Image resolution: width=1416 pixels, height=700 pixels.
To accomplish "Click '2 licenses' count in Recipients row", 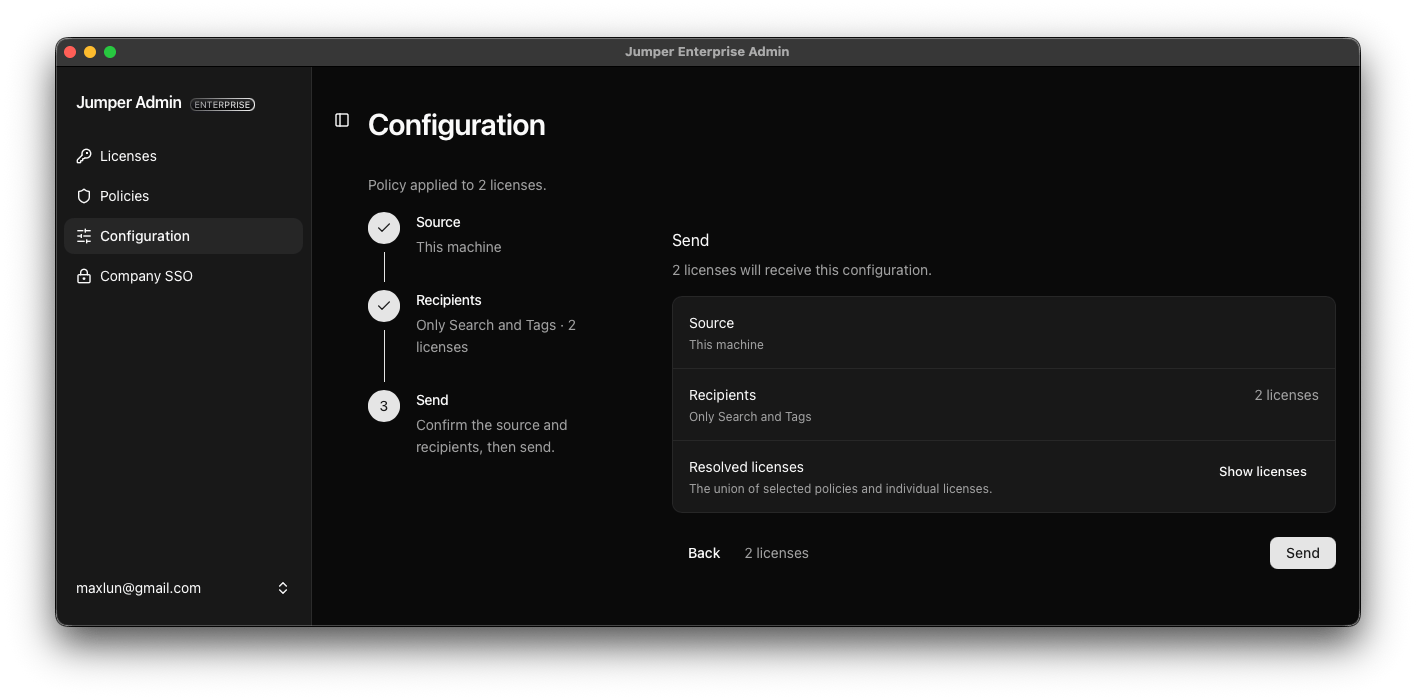I will (1286, 395).
